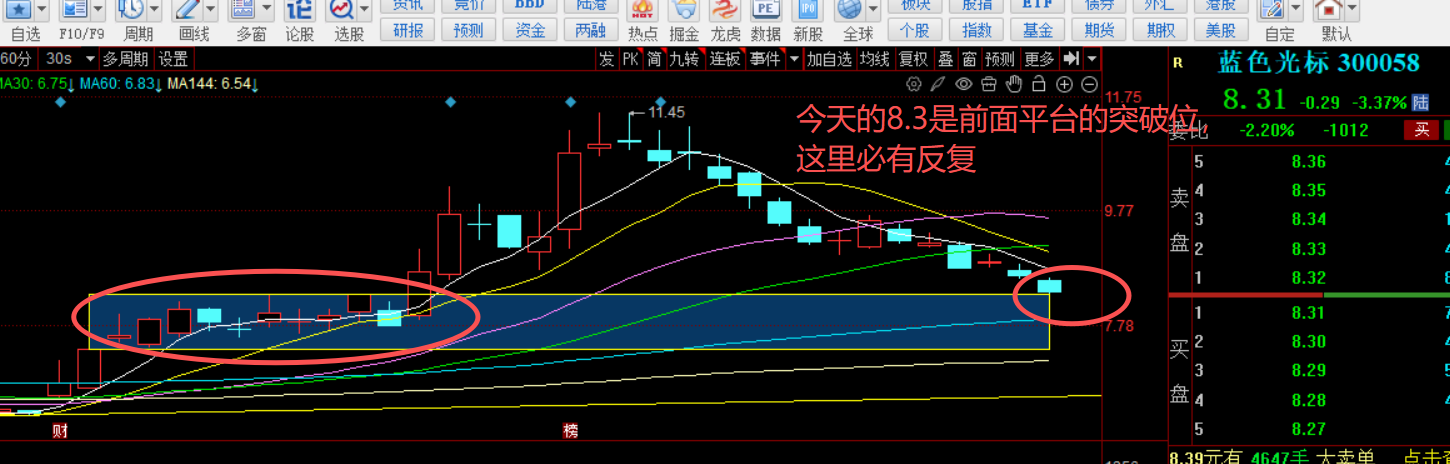Open the F10/F9 company info icon
The width and height of the screenshot is (1450, 464).
click(74, 9)
